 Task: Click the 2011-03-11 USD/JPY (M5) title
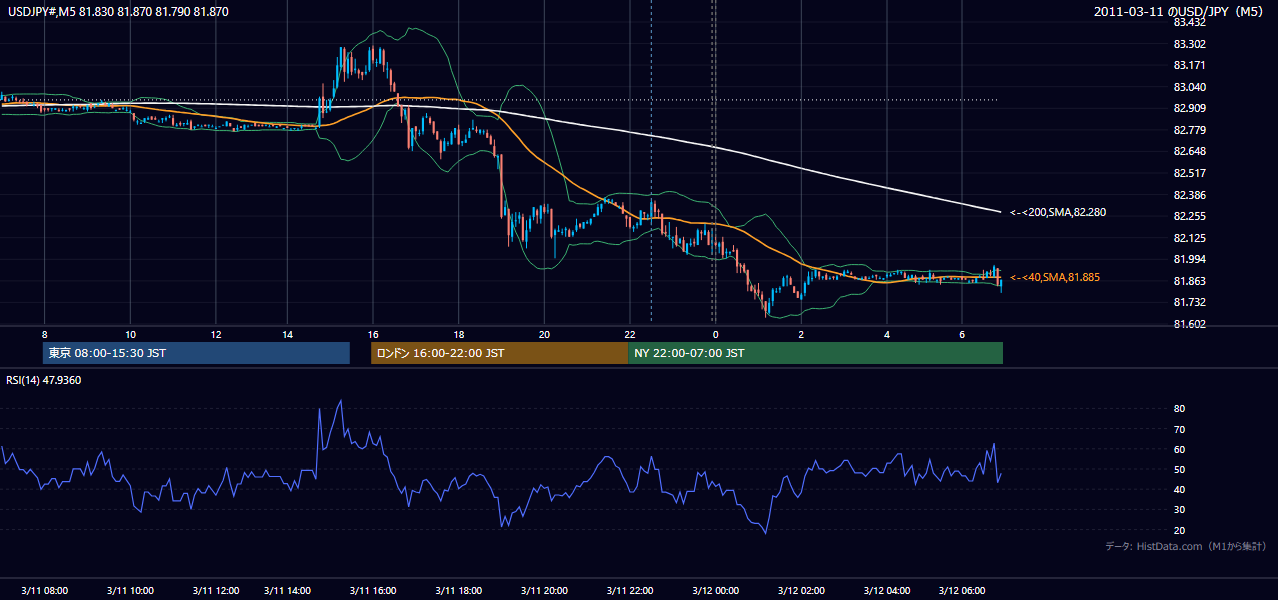pyautogui.click(x=1180, y=11)
